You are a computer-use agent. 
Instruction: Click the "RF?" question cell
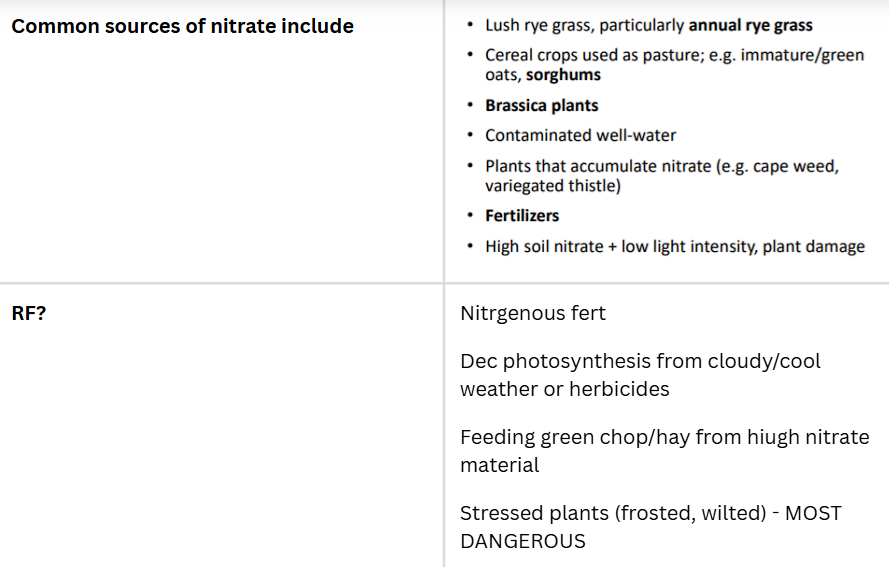(x=29, y=313)
